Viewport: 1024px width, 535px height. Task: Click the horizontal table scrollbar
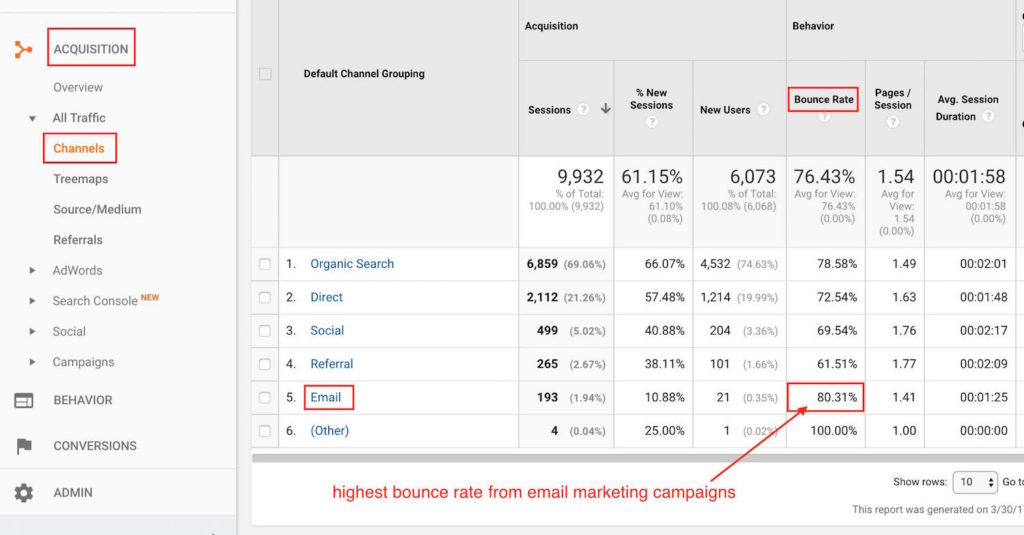(x=637, y=458)
